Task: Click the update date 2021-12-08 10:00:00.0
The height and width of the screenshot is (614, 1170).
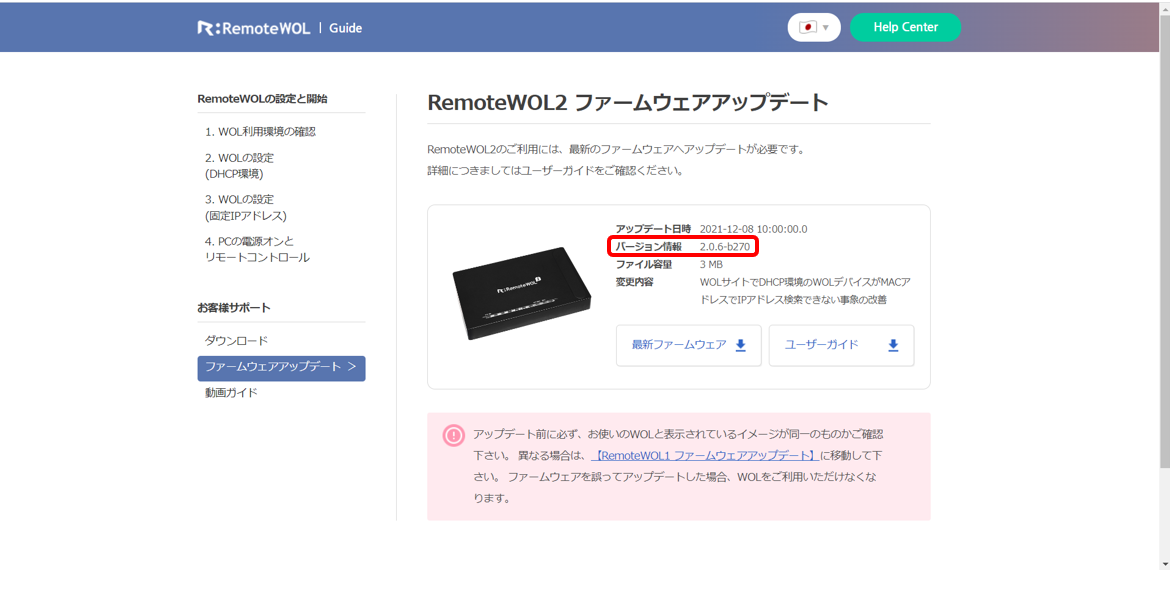Action: 754,229
